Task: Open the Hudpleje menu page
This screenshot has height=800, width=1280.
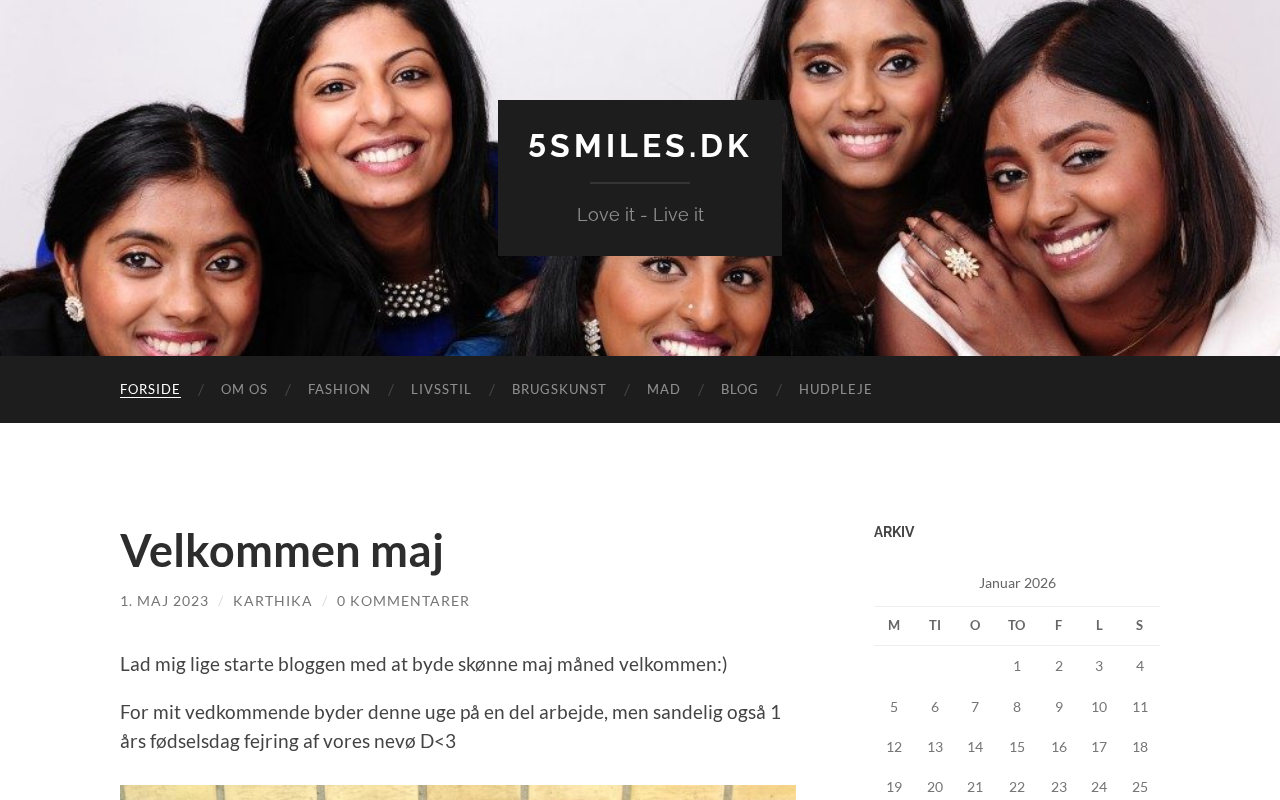Action: [x=836, y=389]
